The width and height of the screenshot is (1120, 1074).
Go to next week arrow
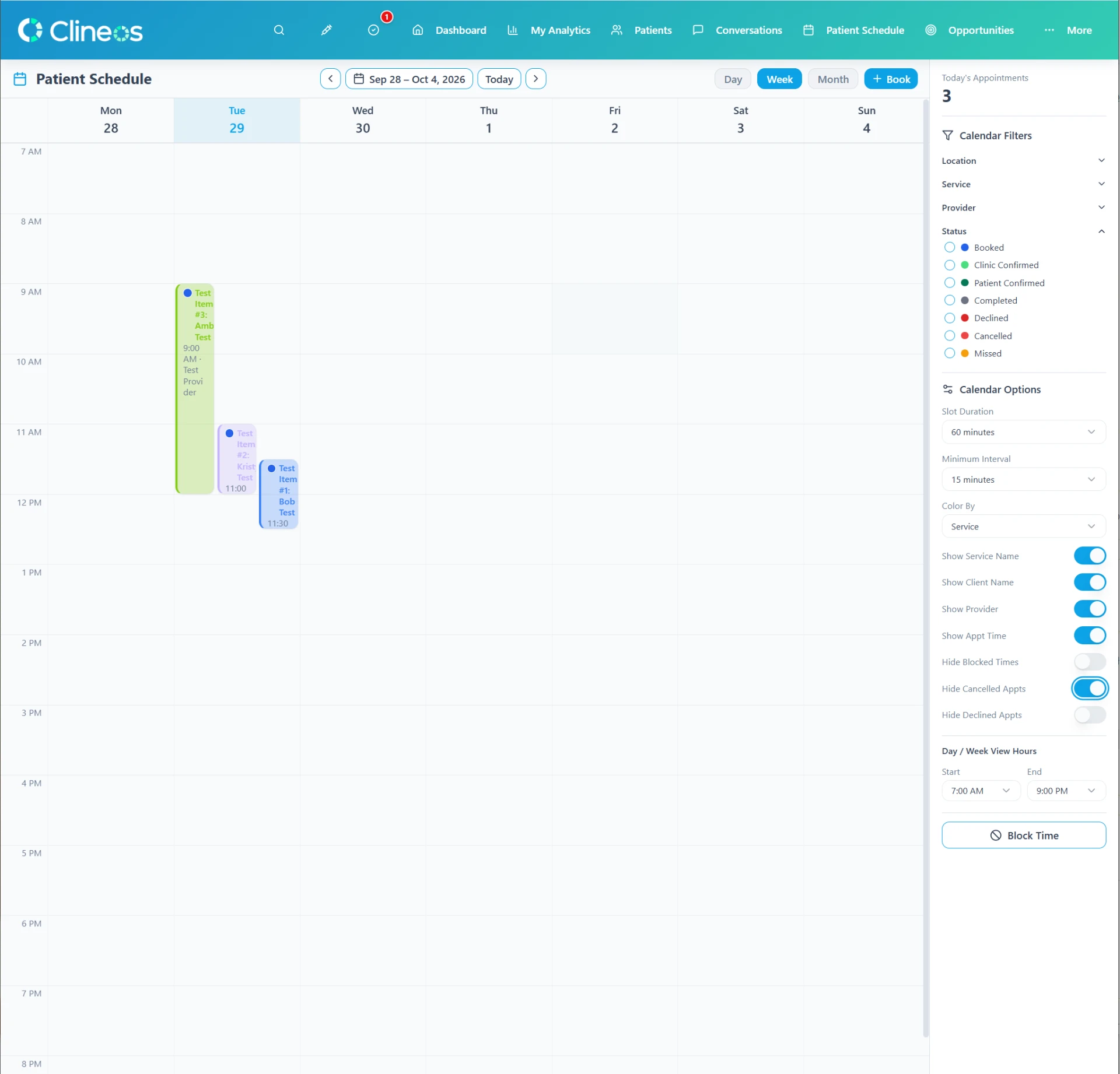(535, 79)
